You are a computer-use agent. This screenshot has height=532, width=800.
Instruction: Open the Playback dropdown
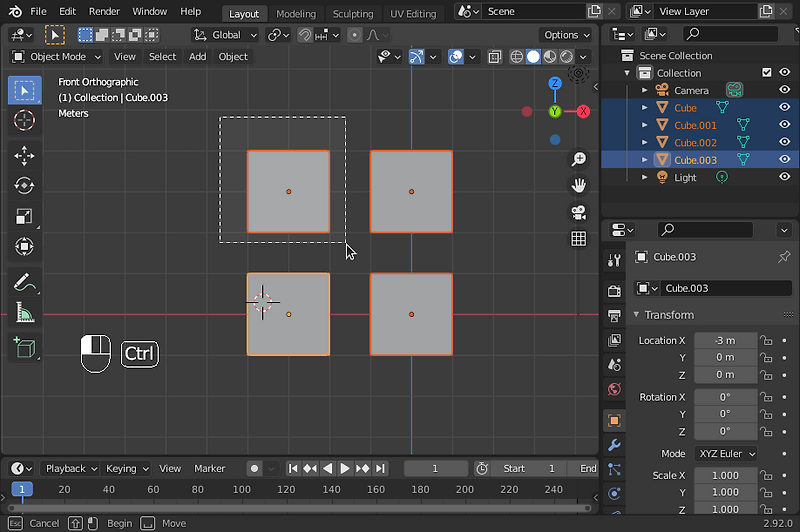pyautogui.click(x=70, y=468)
